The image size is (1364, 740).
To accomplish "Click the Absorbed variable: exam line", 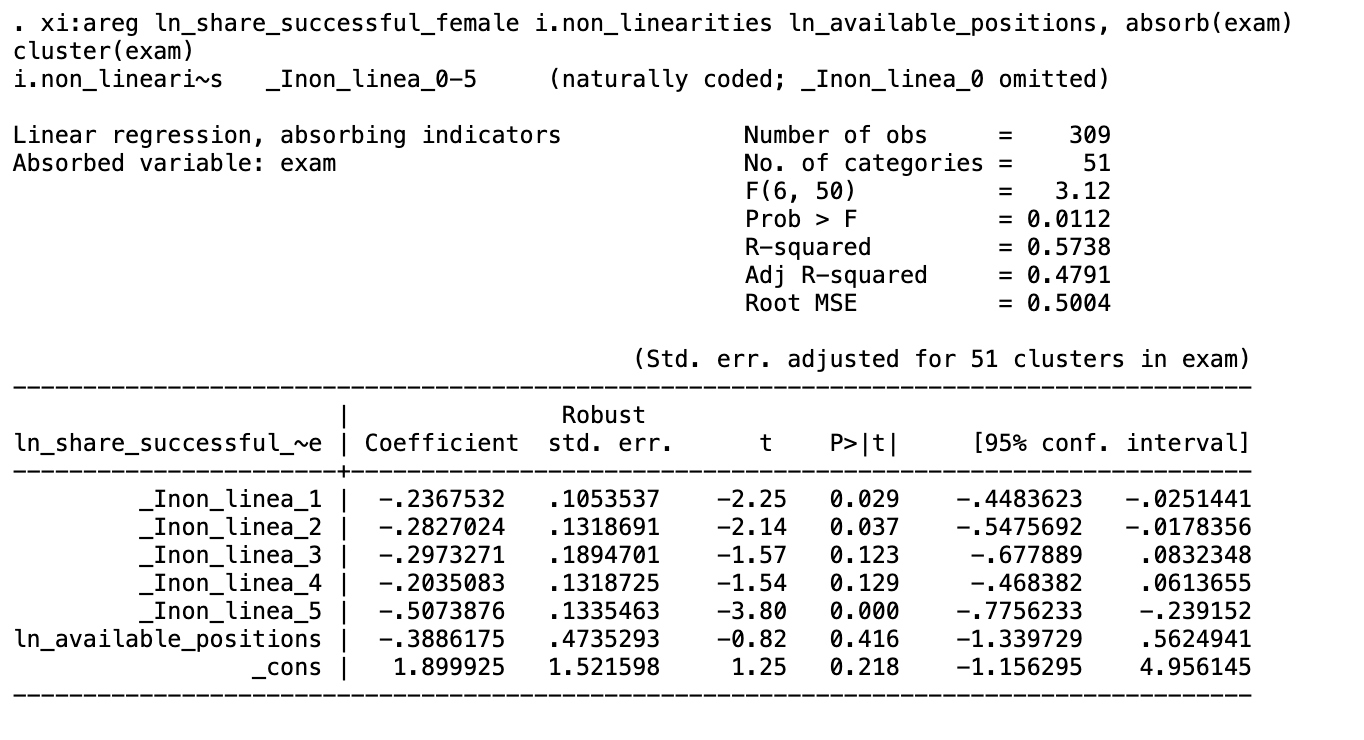I will pos(175,163).
